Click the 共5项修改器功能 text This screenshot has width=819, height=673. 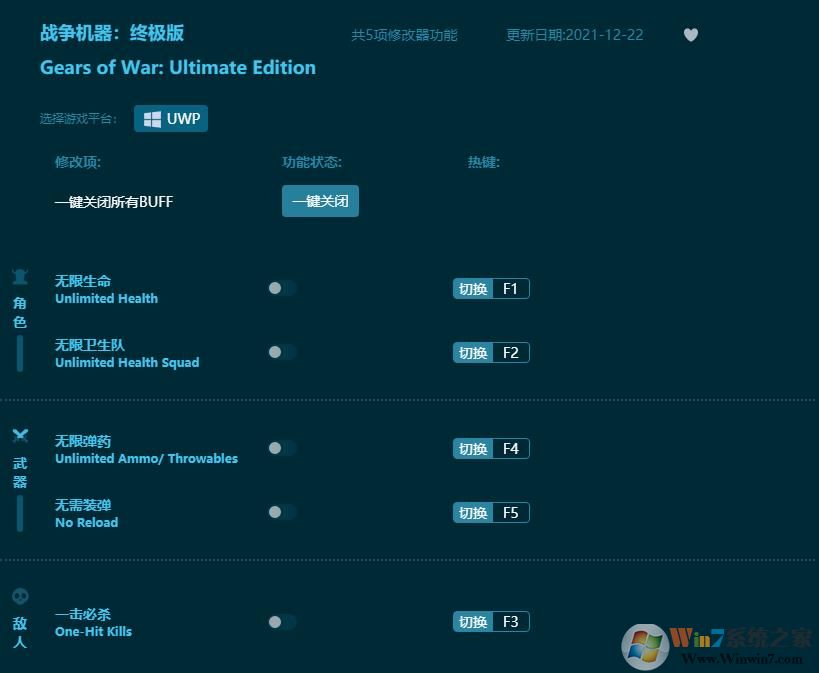[404, 35]
